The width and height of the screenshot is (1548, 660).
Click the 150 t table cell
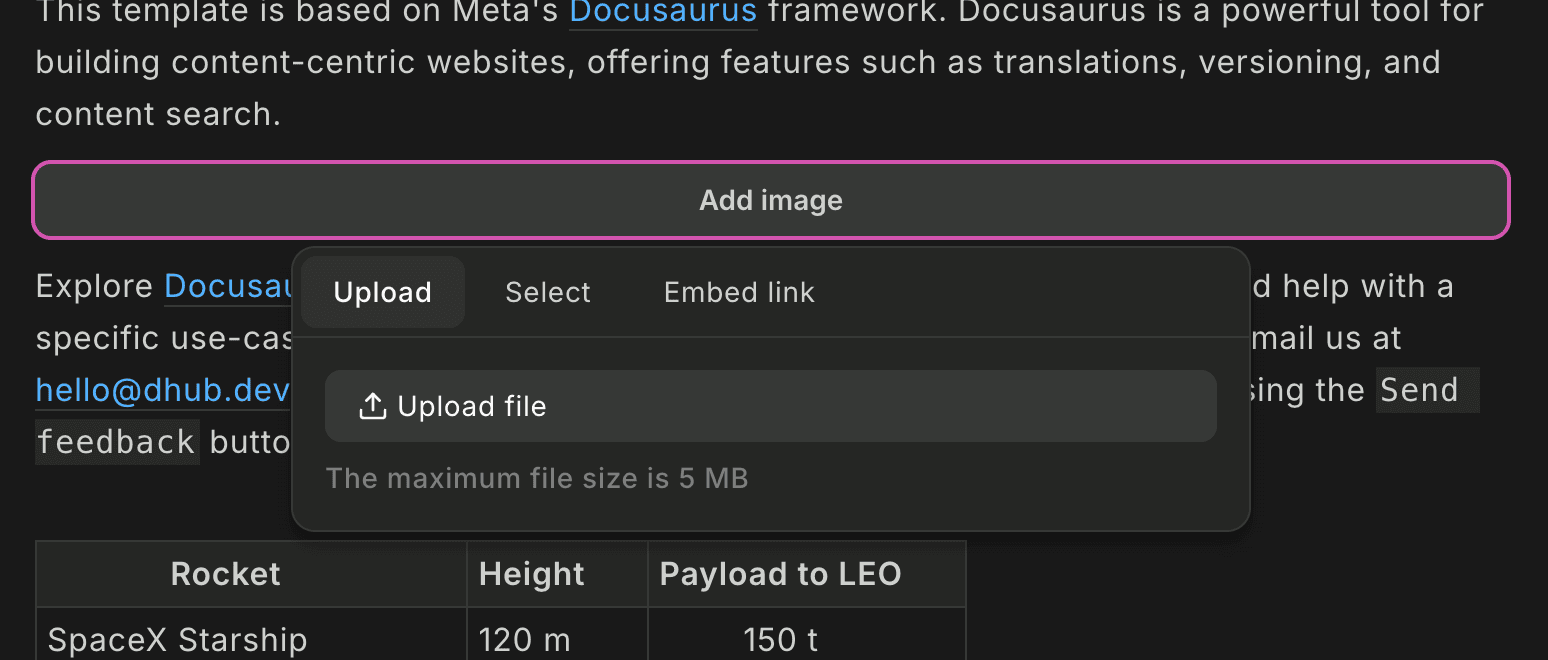click(x=781, y=639)
